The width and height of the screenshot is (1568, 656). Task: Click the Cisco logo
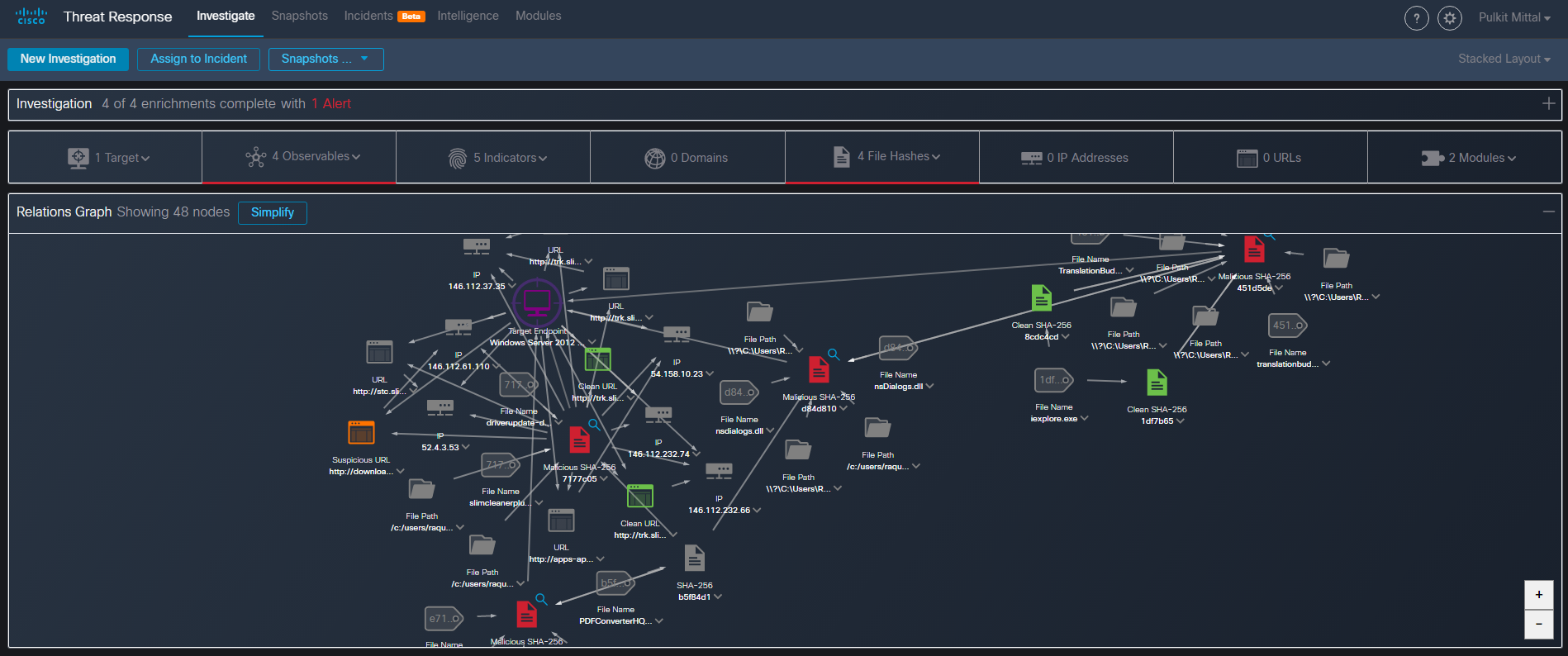31,17
